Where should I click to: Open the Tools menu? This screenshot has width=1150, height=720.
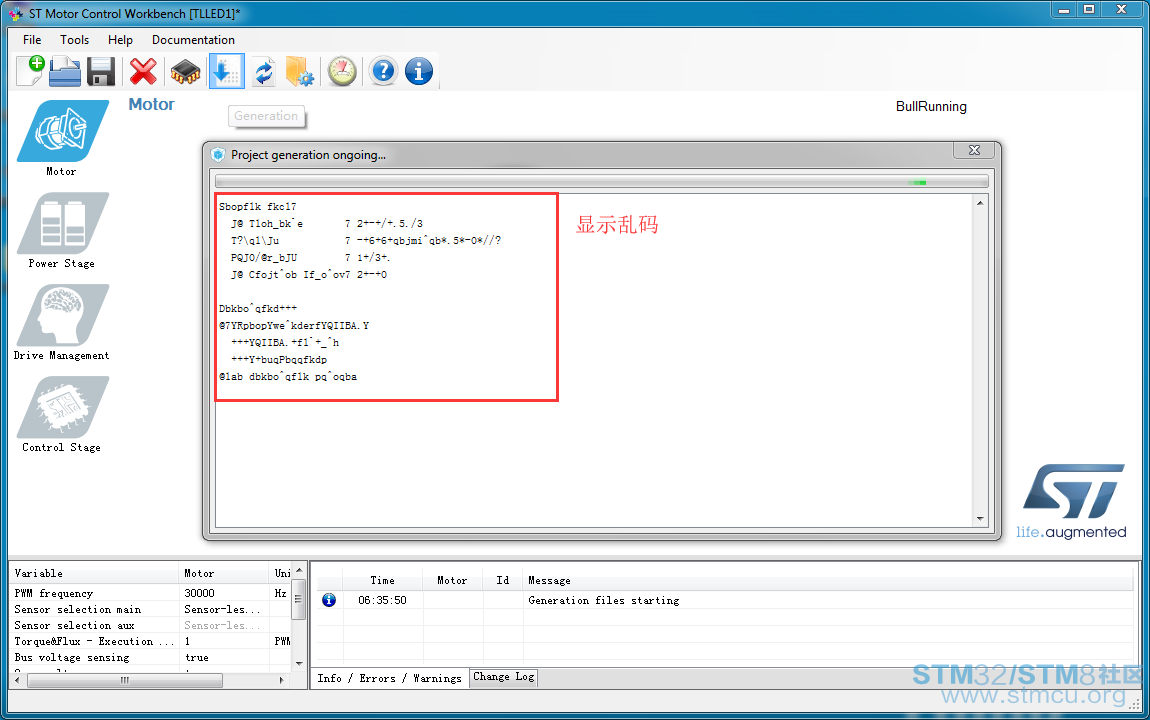tap(74, 40)
